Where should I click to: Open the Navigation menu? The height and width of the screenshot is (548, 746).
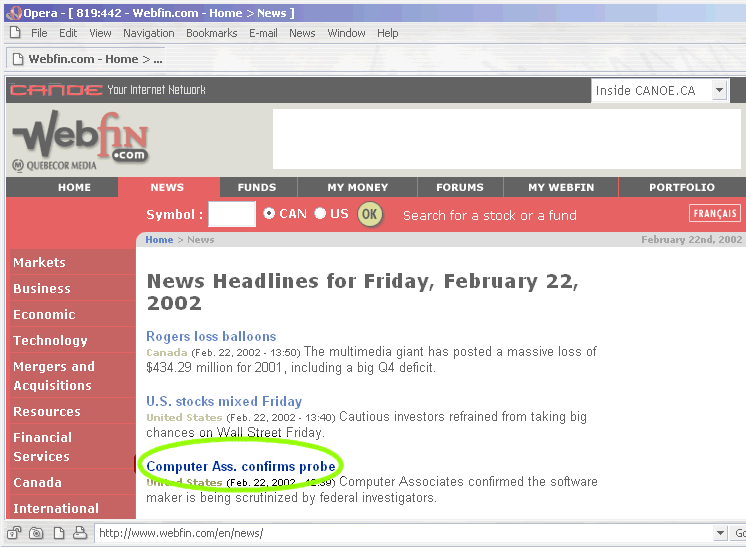pyautogui.click(x=148, y=33)
